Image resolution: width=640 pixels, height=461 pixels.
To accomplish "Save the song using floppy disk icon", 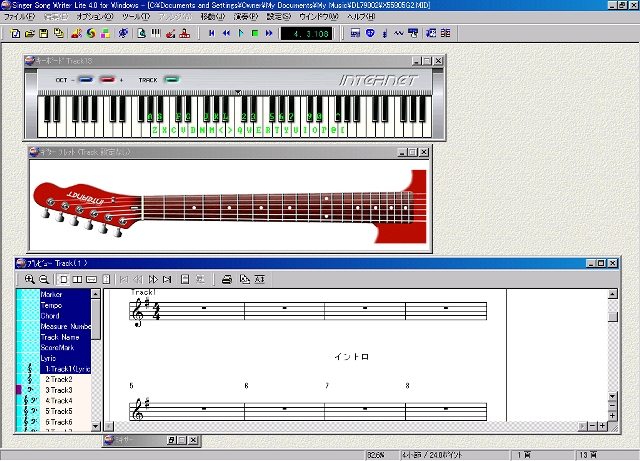I will point(44,33).
